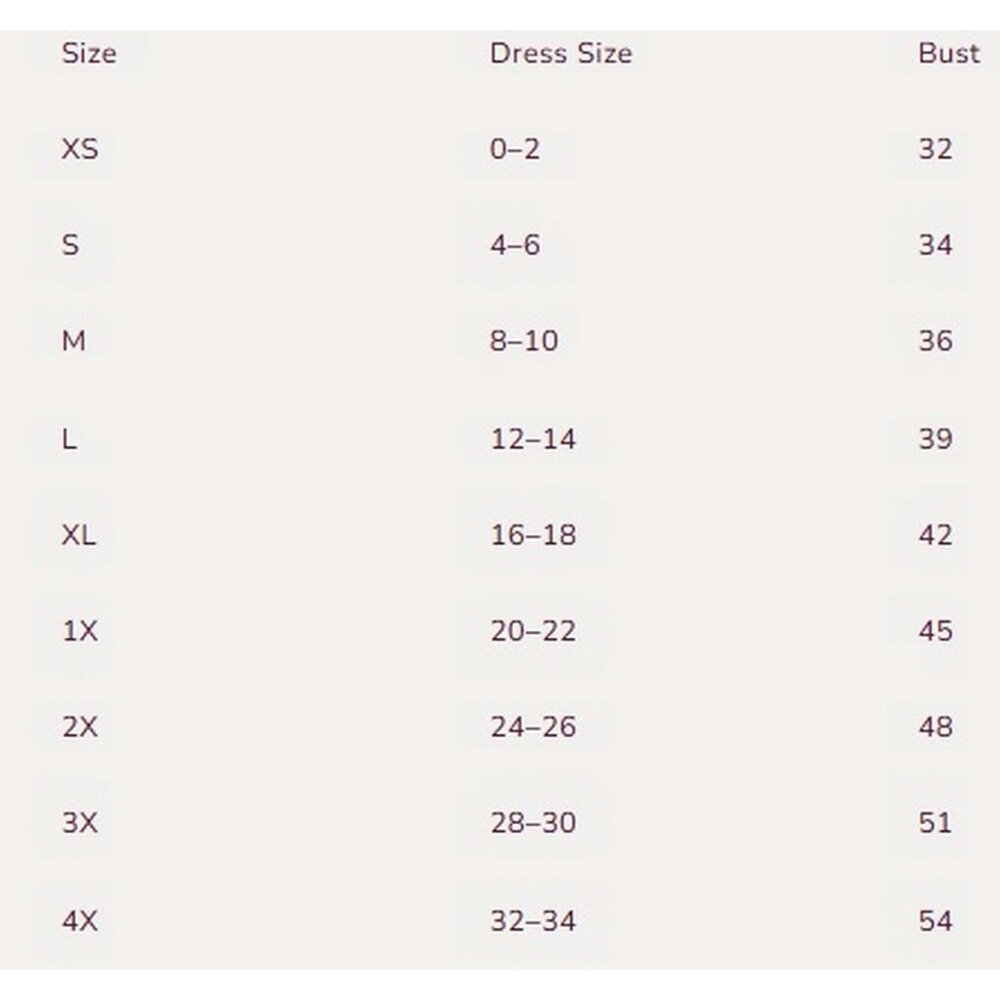Select the 3X size row label

coord(80,823)
